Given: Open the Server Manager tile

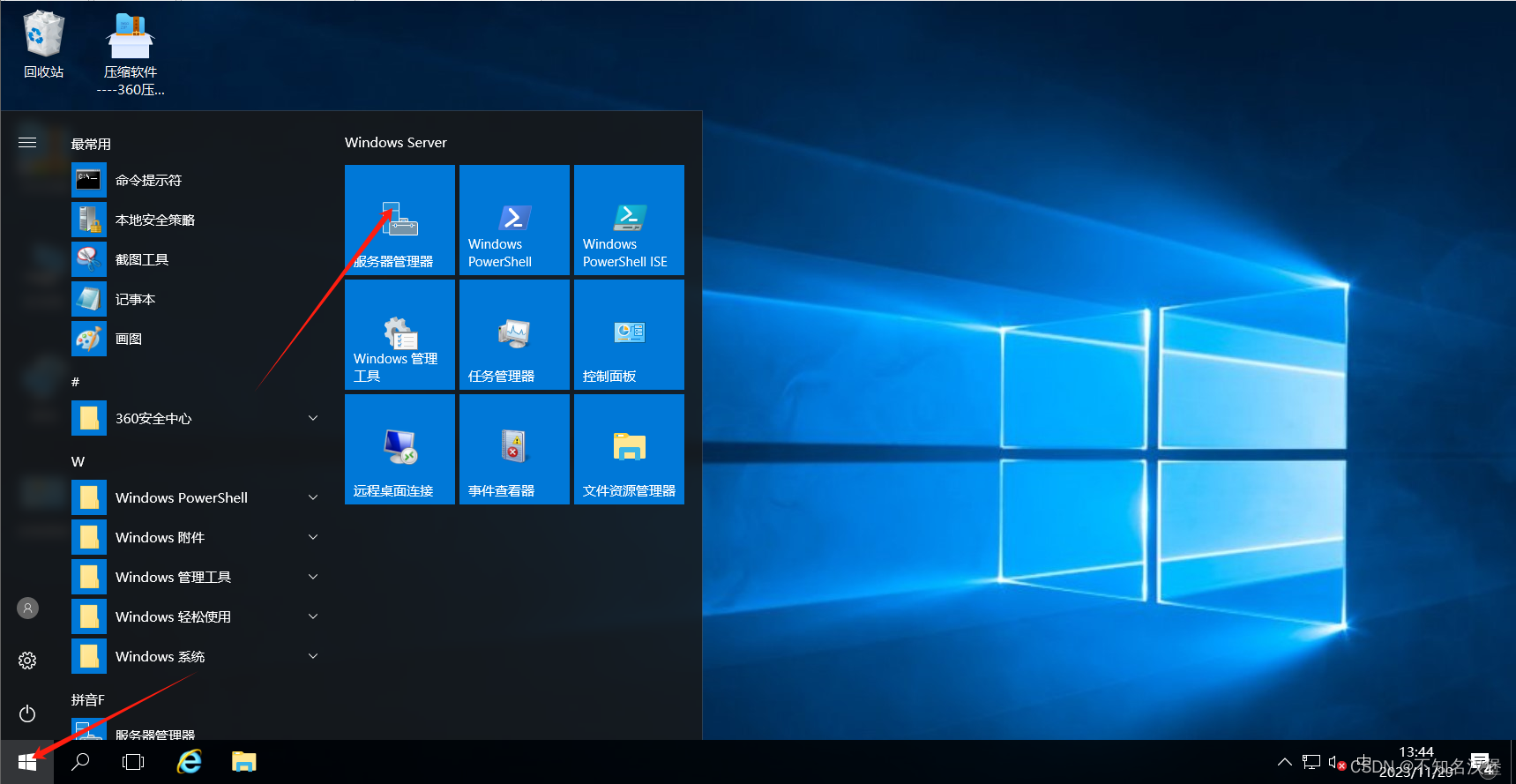Looking at the screenshot, I should coord(400,220).
